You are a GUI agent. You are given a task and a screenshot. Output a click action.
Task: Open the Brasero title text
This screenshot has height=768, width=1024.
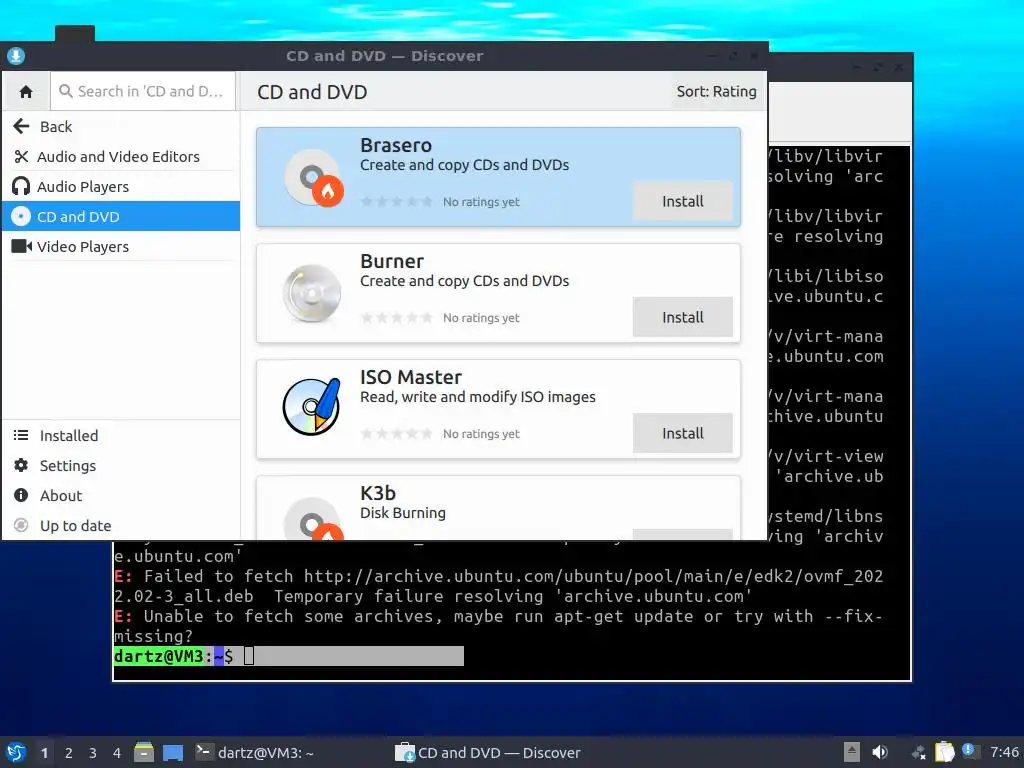(396, 145)
